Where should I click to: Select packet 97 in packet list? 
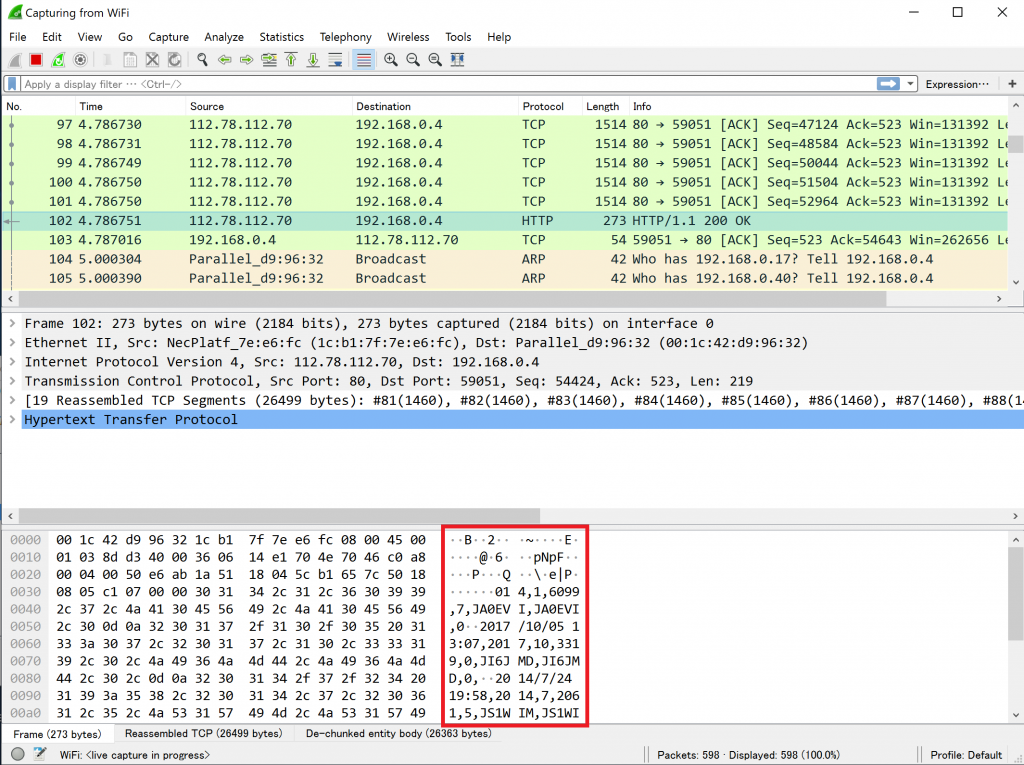tap(507, 125)
